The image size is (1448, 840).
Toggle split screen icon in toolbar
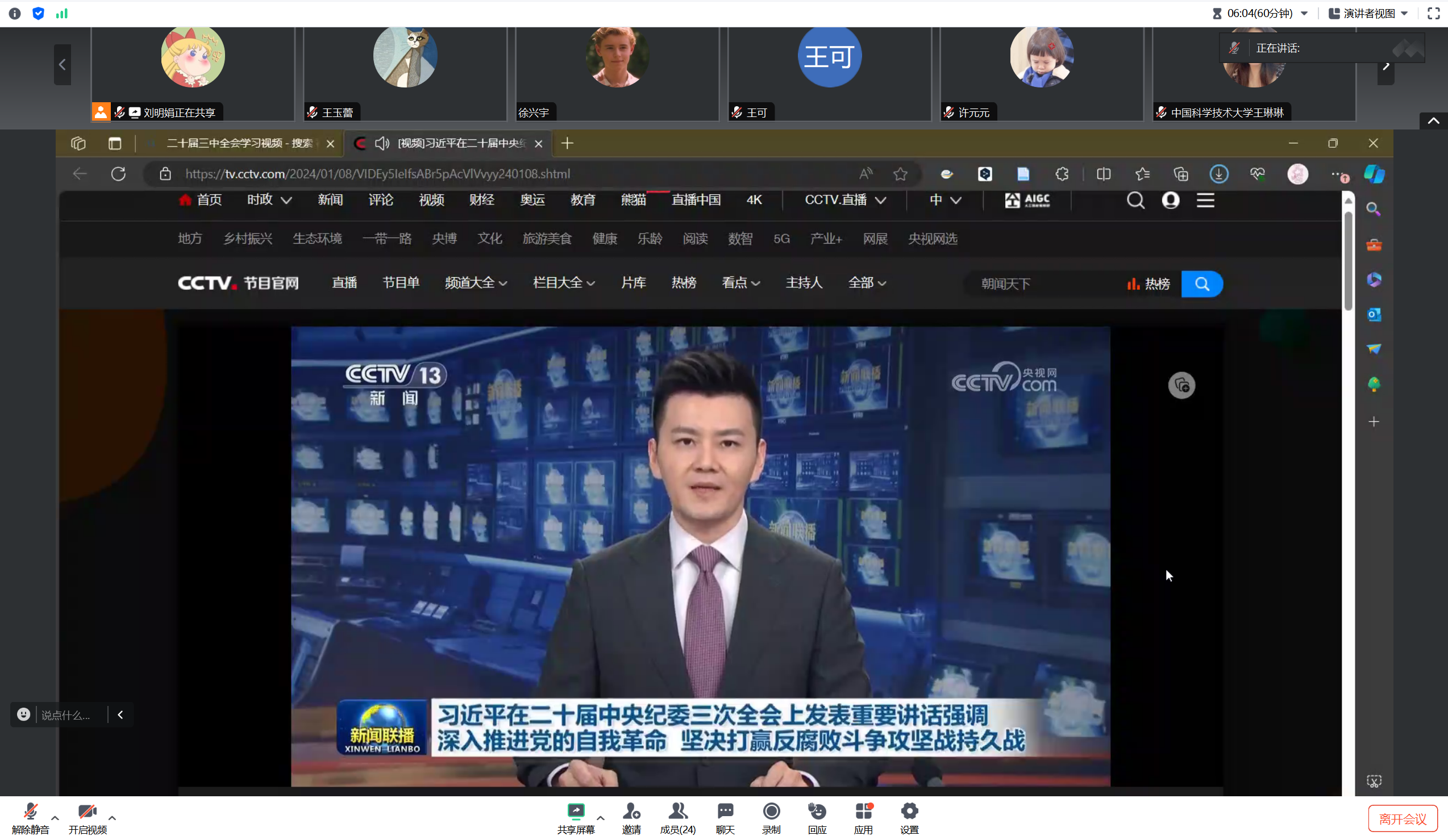click(1103, 173)
